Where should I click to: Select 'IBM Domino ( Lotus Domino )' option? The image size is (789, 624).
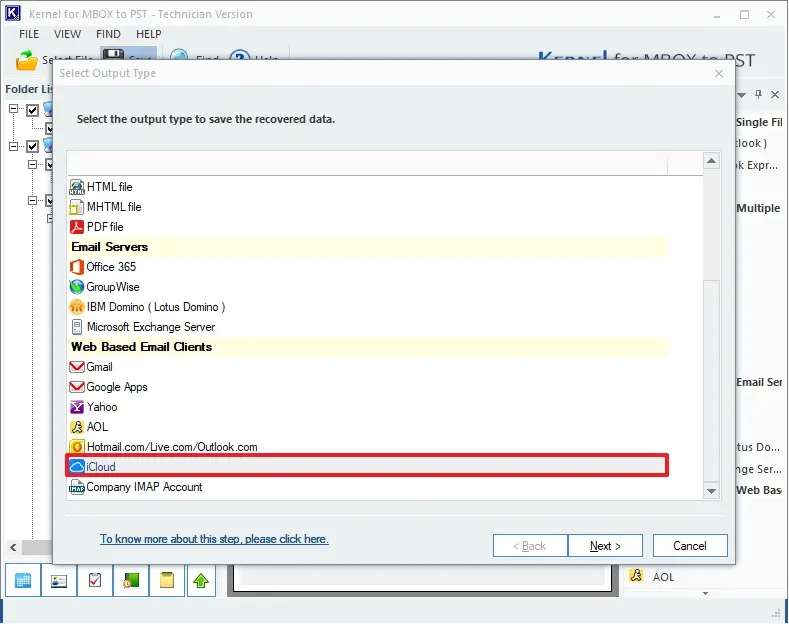pos(156,307)
